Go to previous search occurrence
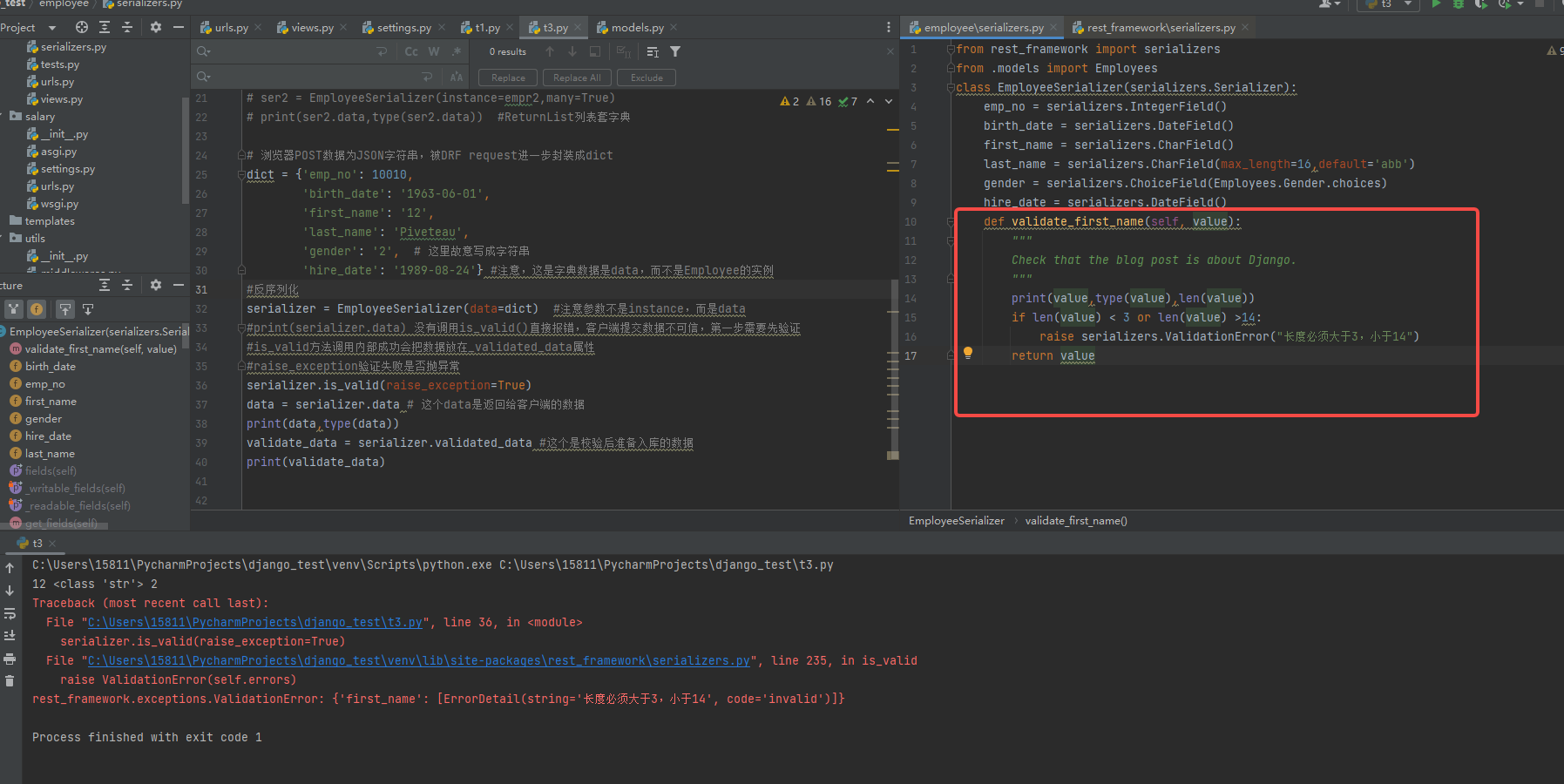Screen dimensions: 1564x784 click(550, 51)
